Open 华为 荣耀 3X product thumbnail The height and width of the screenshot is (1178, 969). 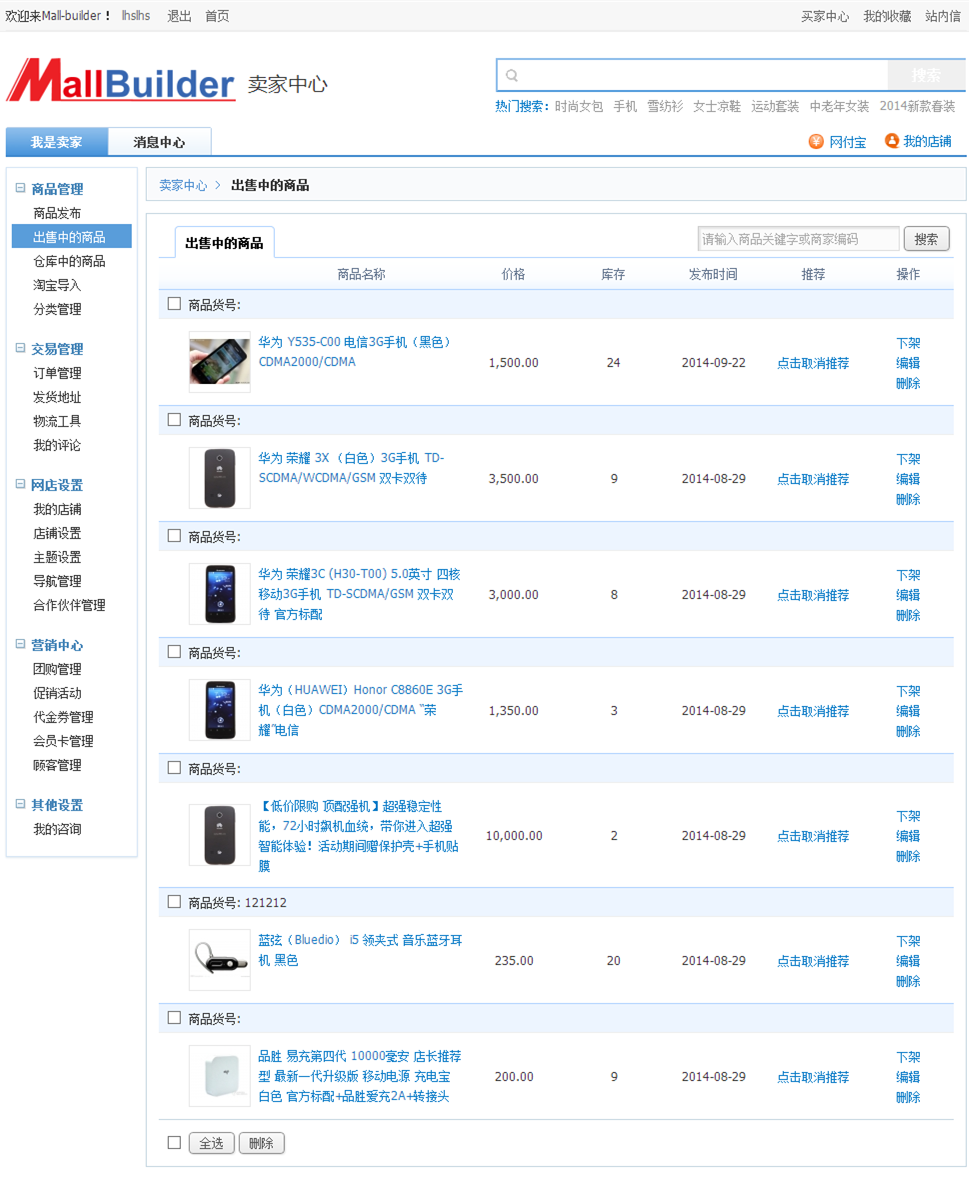[x=219, y=479]
